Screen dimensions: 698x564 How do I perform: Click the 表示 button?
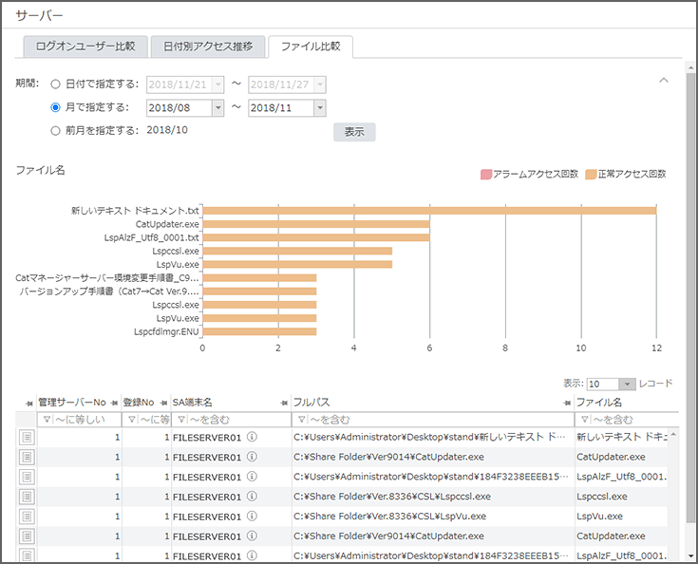(354, 132)
